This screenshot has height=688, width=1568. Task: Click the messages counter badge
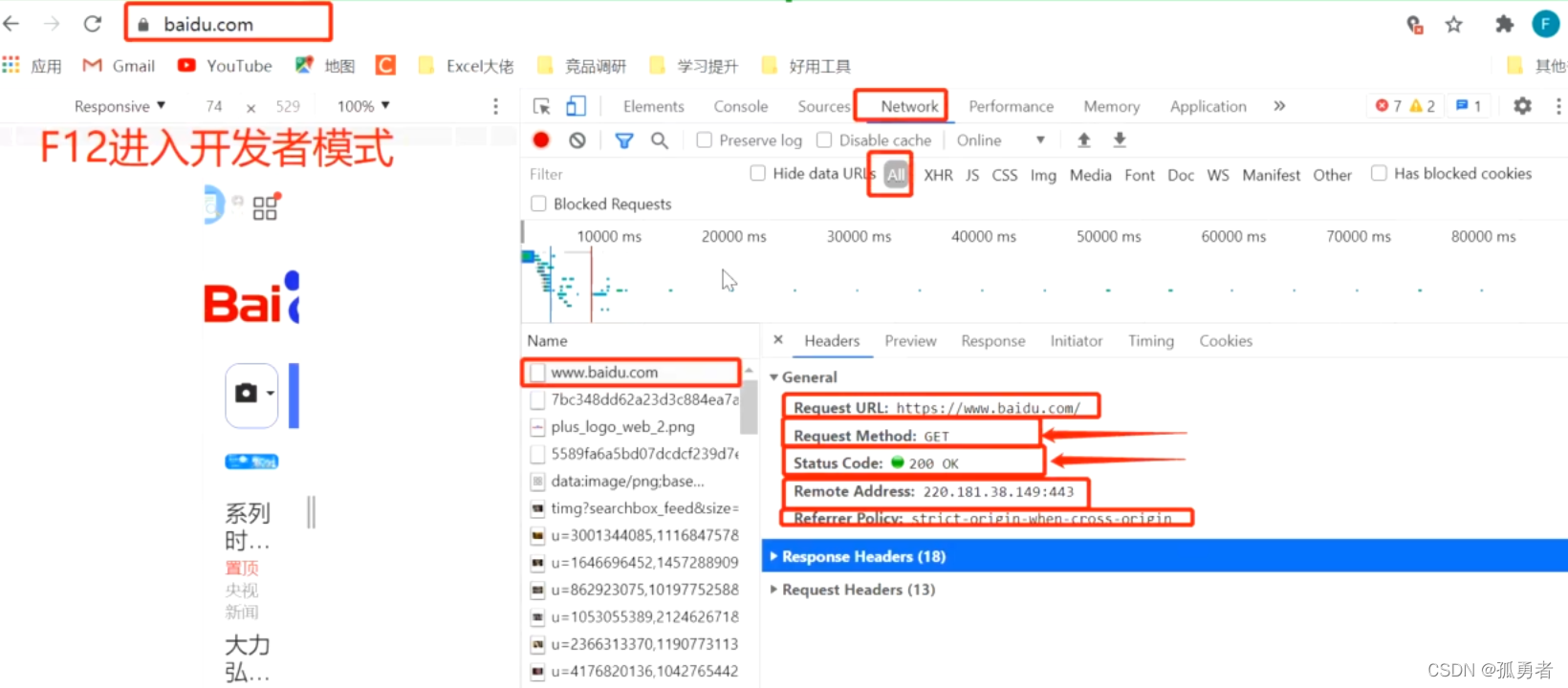click(1468, 106)
